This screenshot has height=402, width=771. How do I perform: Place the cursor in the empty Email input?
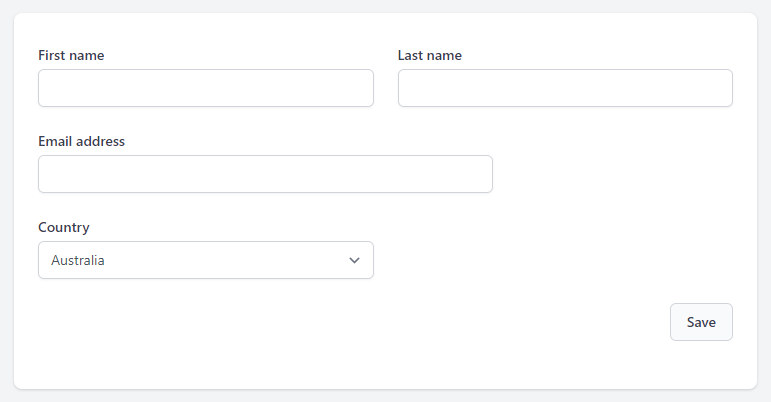click(x=266, y=174)
